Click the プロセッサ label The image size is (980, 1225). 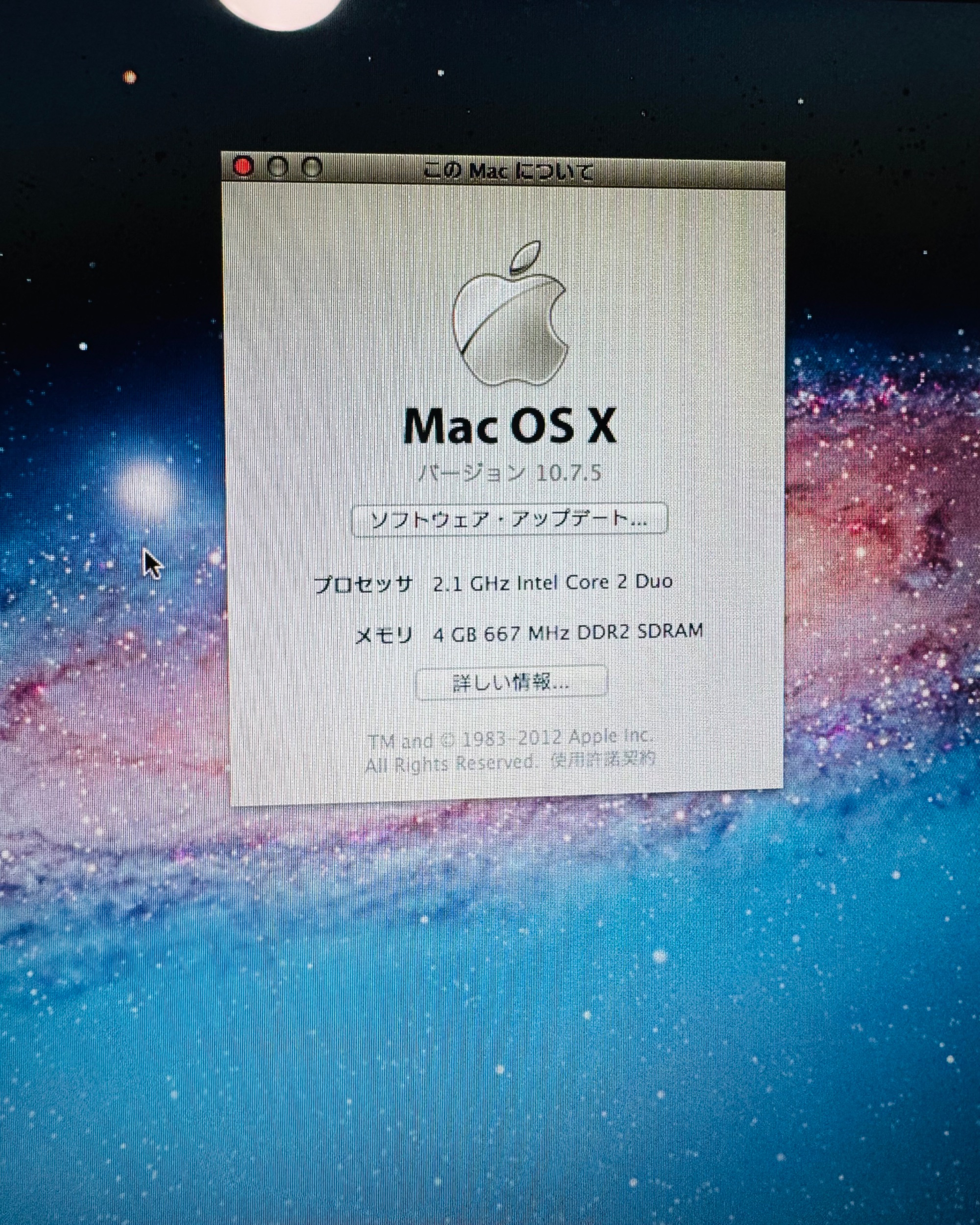364,584
